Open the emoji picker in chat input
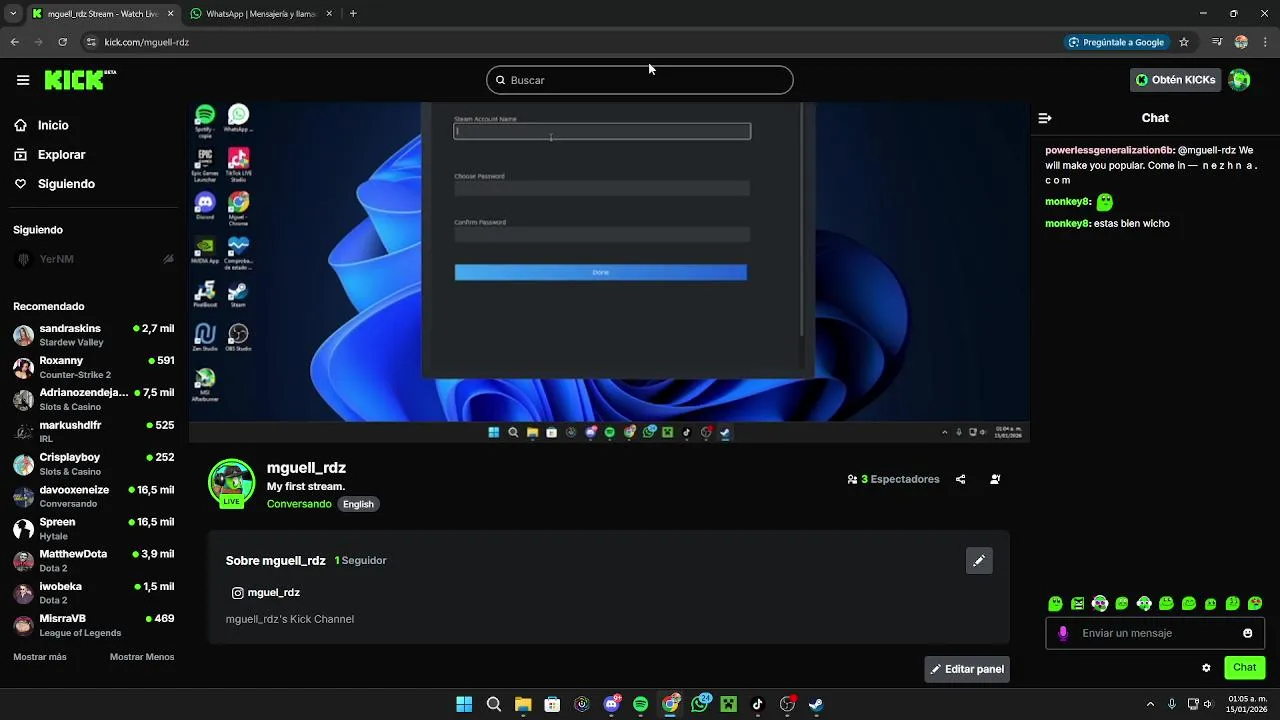The height and width of the screenshot is (720, 1280). point(1248,633)
